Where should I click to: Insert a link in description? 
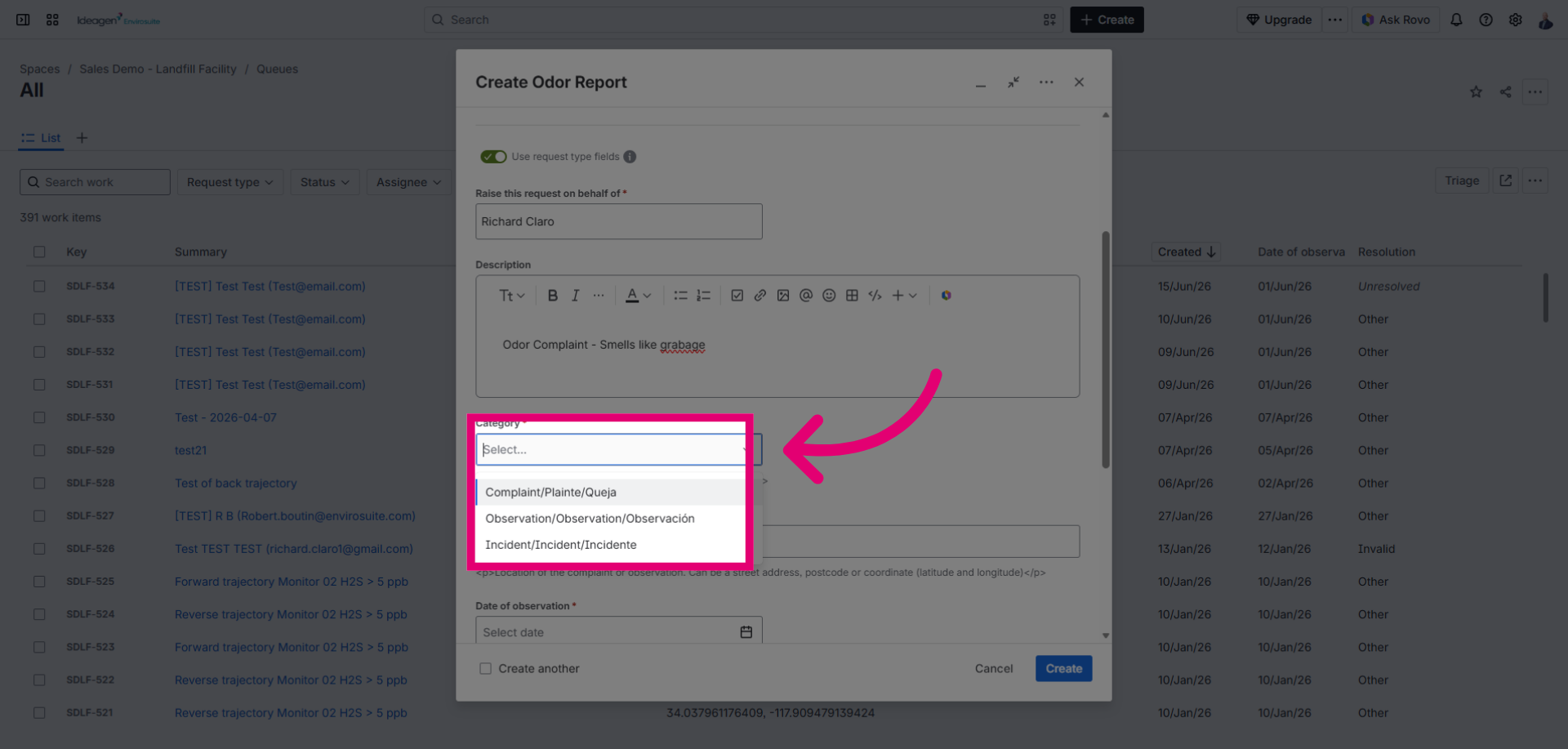[x=759, y=296]
